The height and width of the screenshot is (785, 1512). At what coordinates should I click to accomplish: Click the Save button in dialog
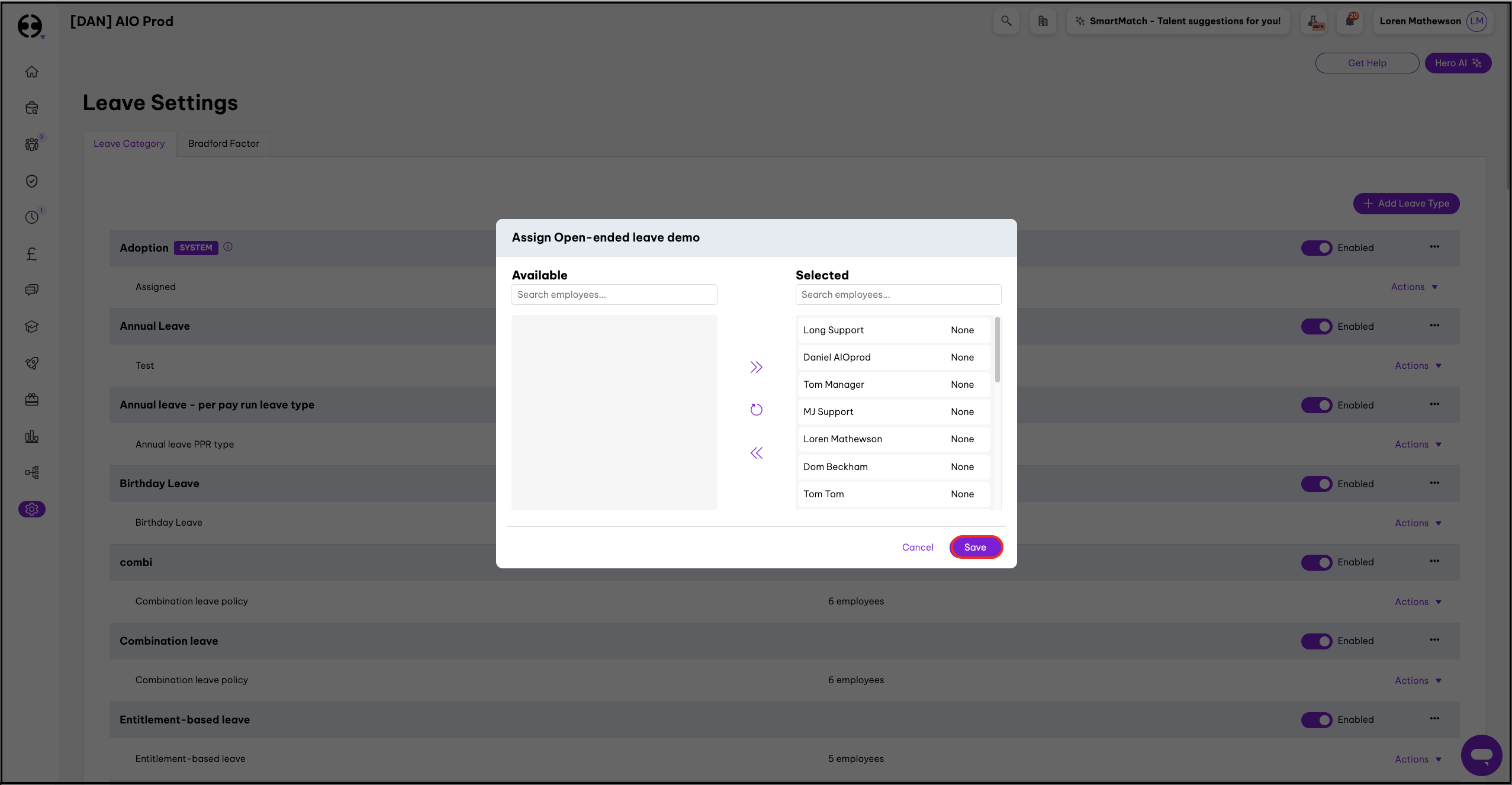coord(975,547)
